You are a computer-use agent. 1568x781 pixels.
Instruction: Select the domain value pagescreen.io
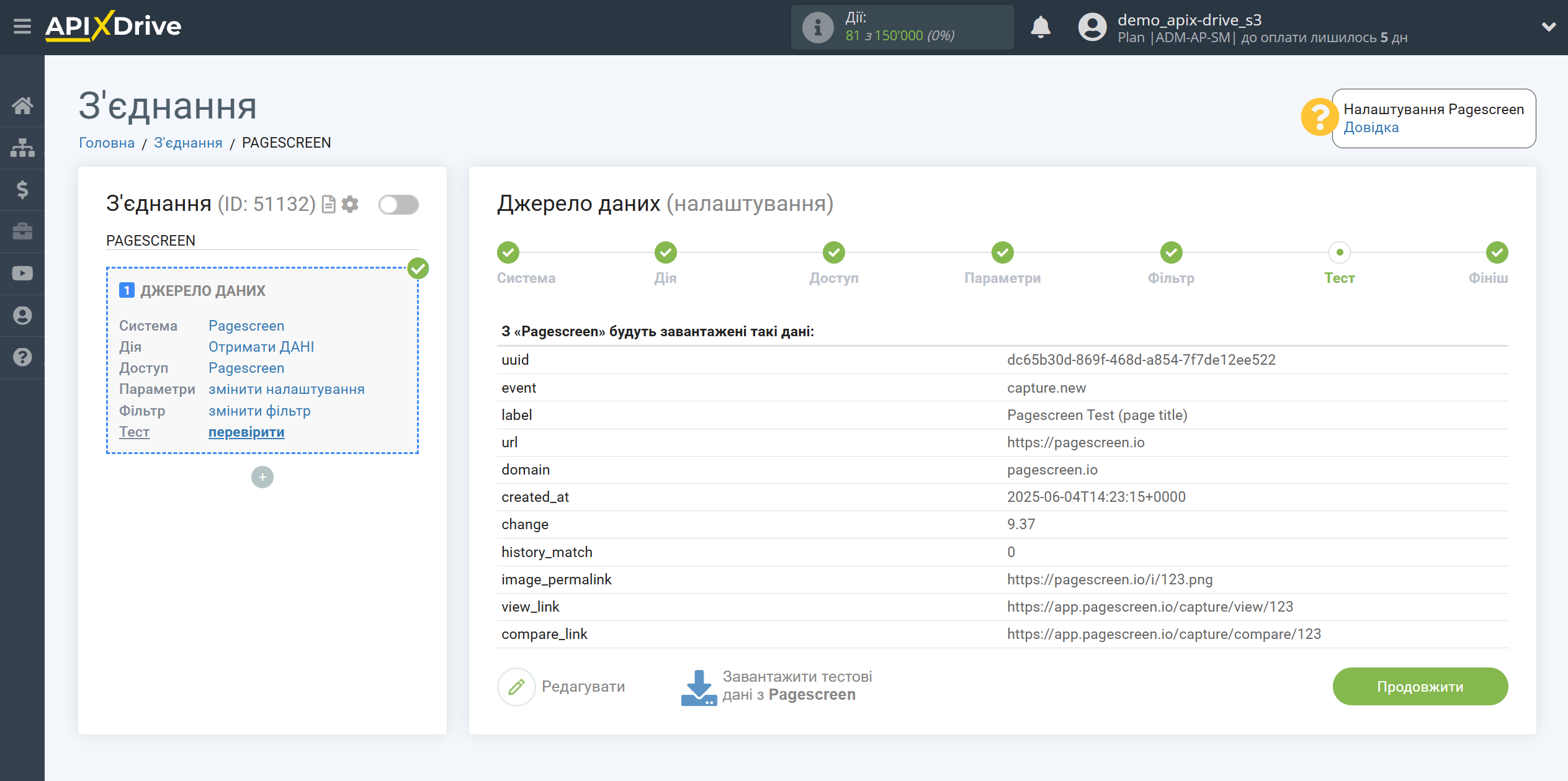[x=1052, y=470]
